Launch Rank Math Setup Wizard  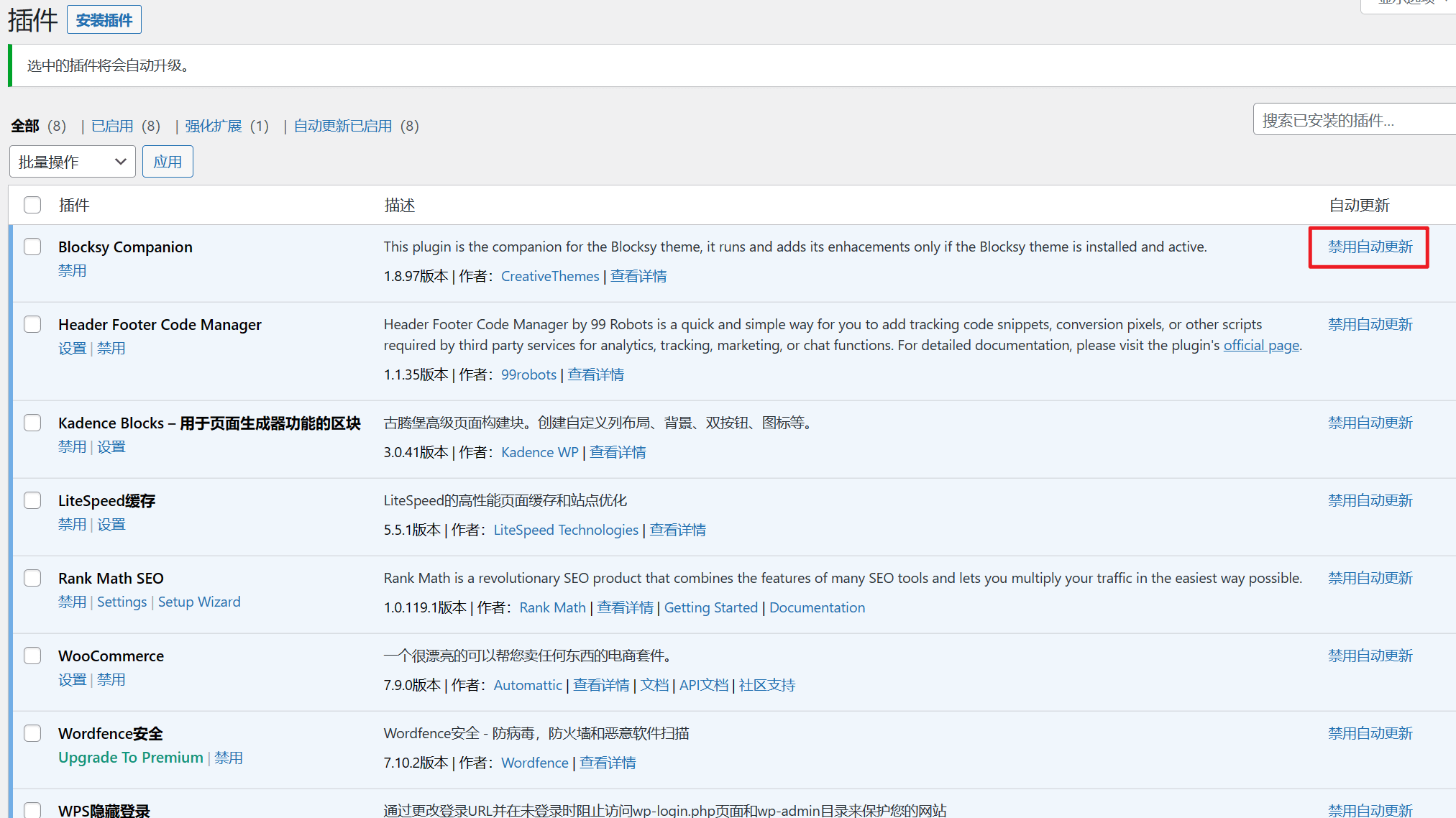point(199,602)
